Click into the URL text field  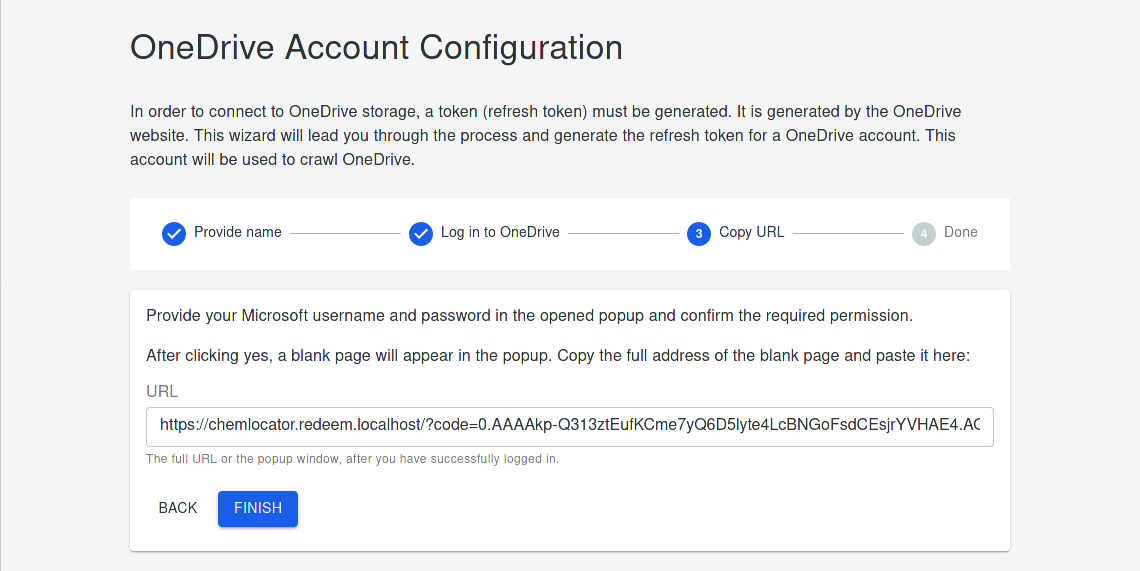click(569, 425)
